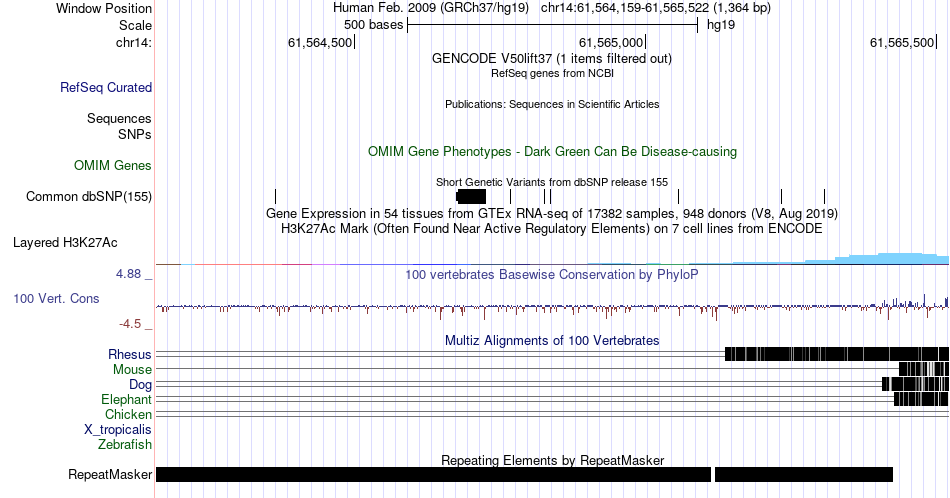Image resolution: width=950 pixels, height=498 pixels.
Task: Click the OMIM Gene Phenotypes title text
Action: coord(552,151)
